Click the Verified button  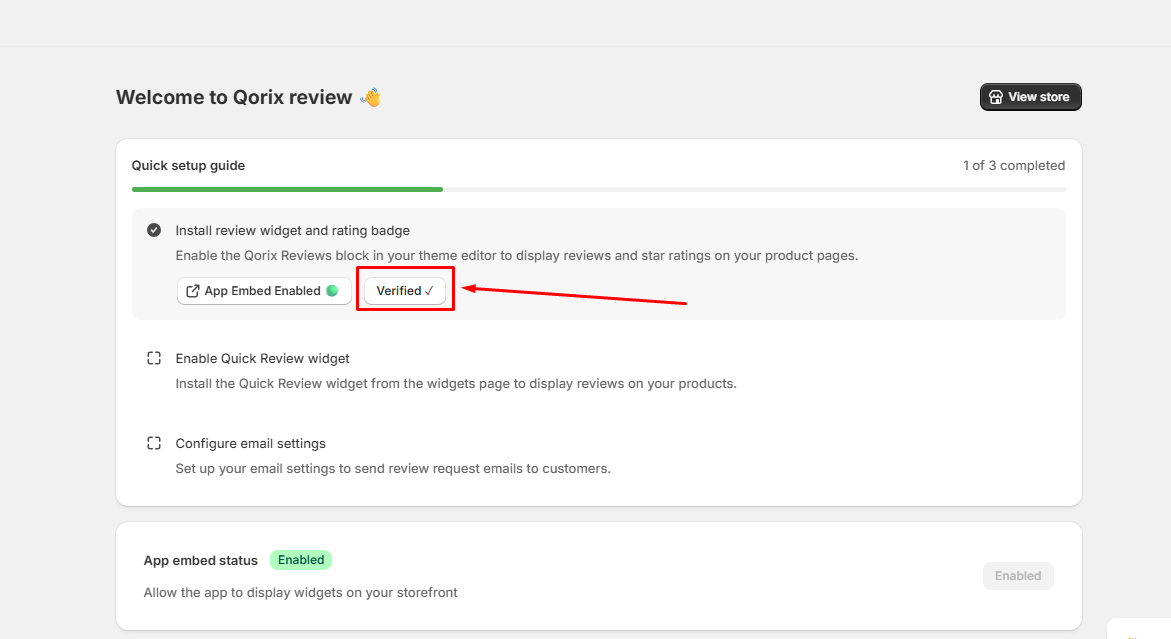click(x=405, y=291)
